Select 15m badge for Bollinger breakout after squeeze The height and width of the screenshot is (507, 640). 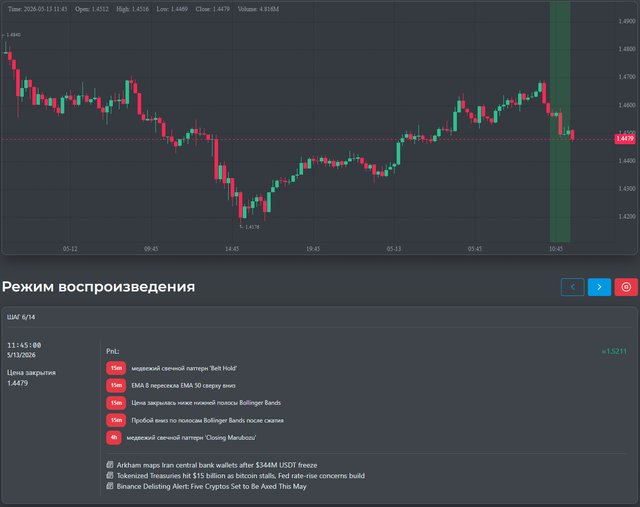tap(116, 420)
